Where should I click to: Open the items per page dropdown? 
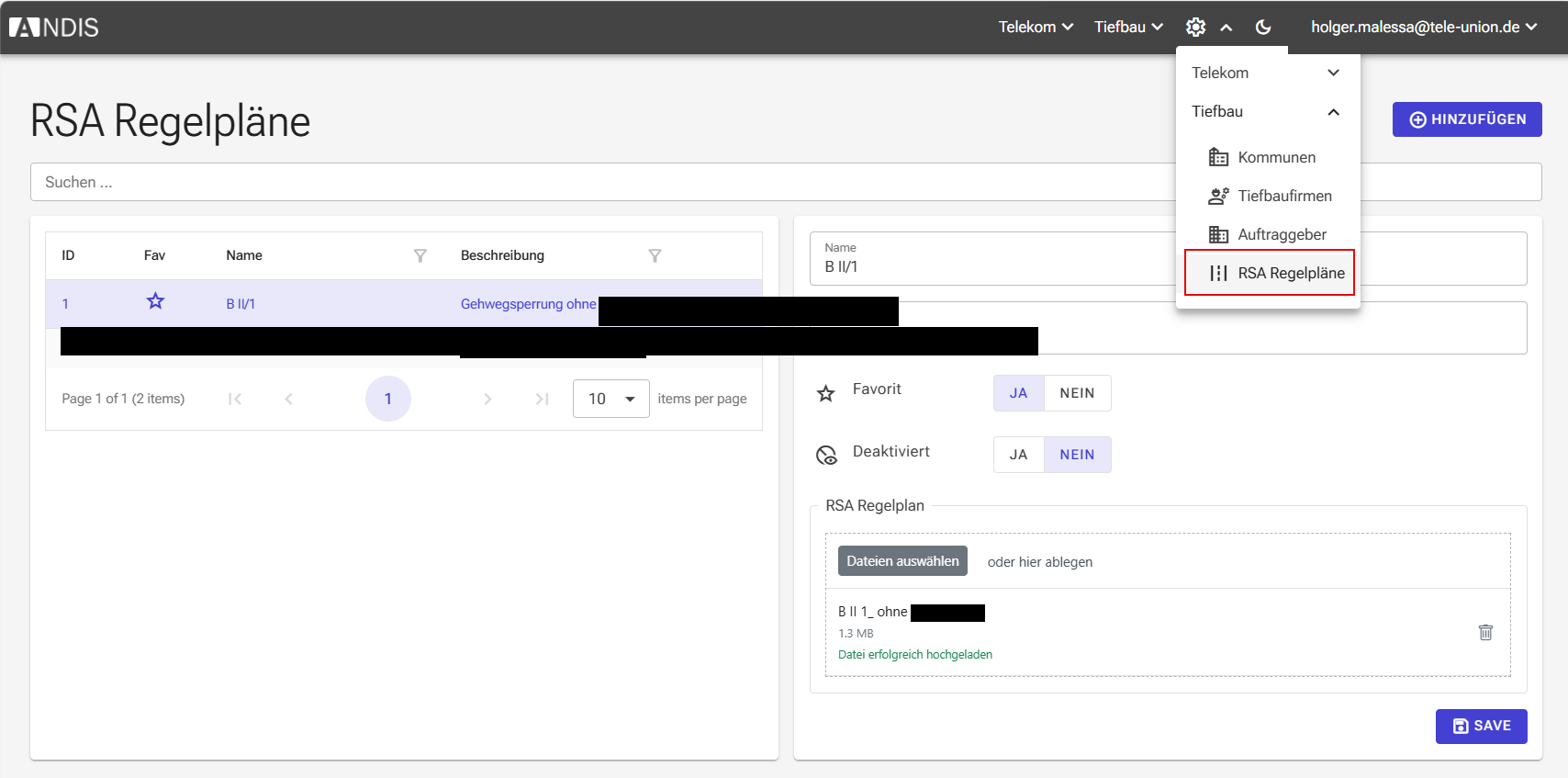611,399
